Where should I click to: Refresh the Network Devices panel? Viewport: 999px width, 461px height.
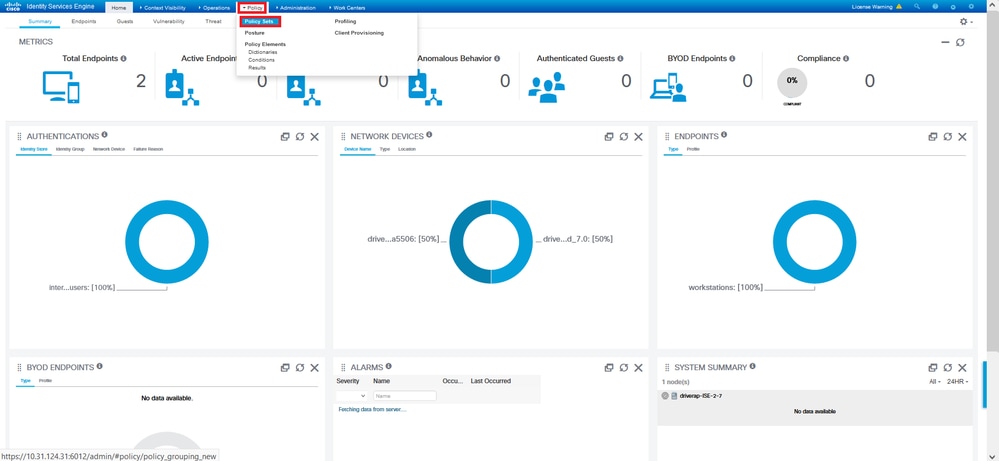pos(624,136)
